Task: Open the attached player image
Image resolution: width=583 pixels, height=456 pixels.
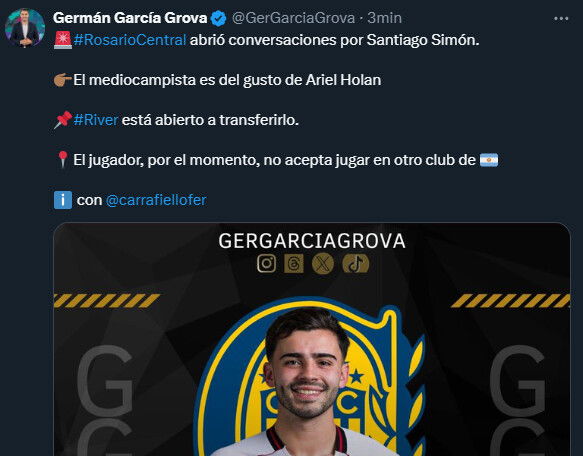Action: [x=312, y=339]
